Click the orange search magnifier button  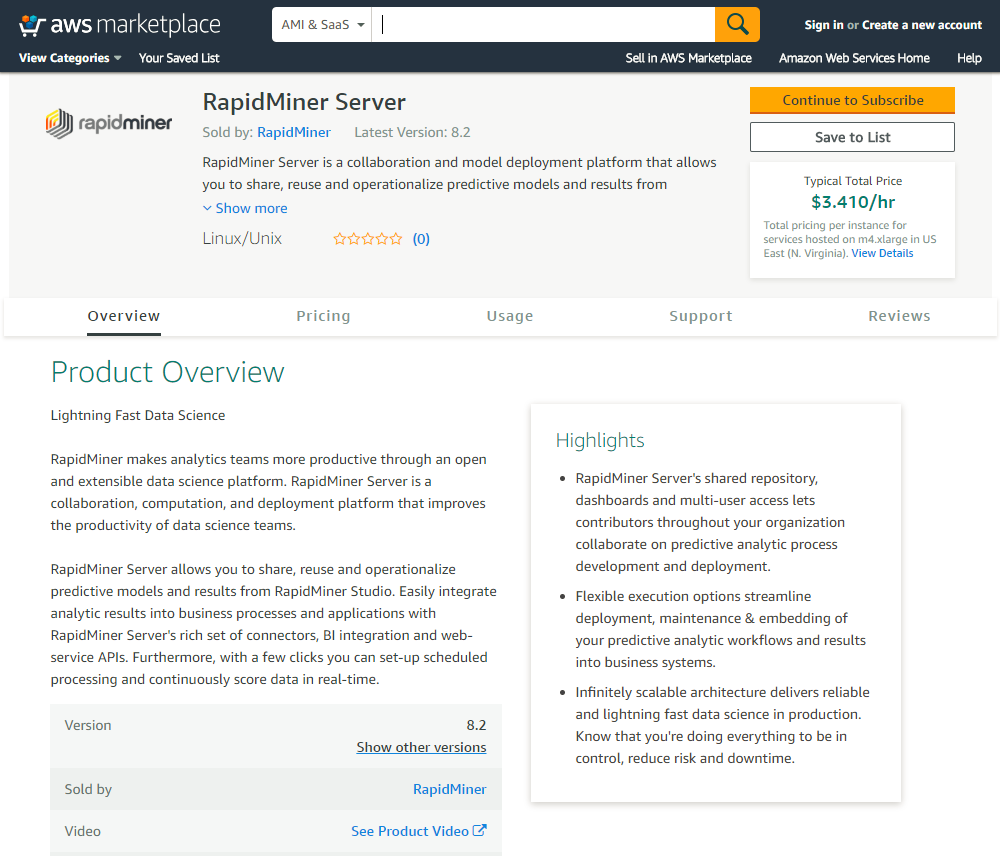point(737,24)
